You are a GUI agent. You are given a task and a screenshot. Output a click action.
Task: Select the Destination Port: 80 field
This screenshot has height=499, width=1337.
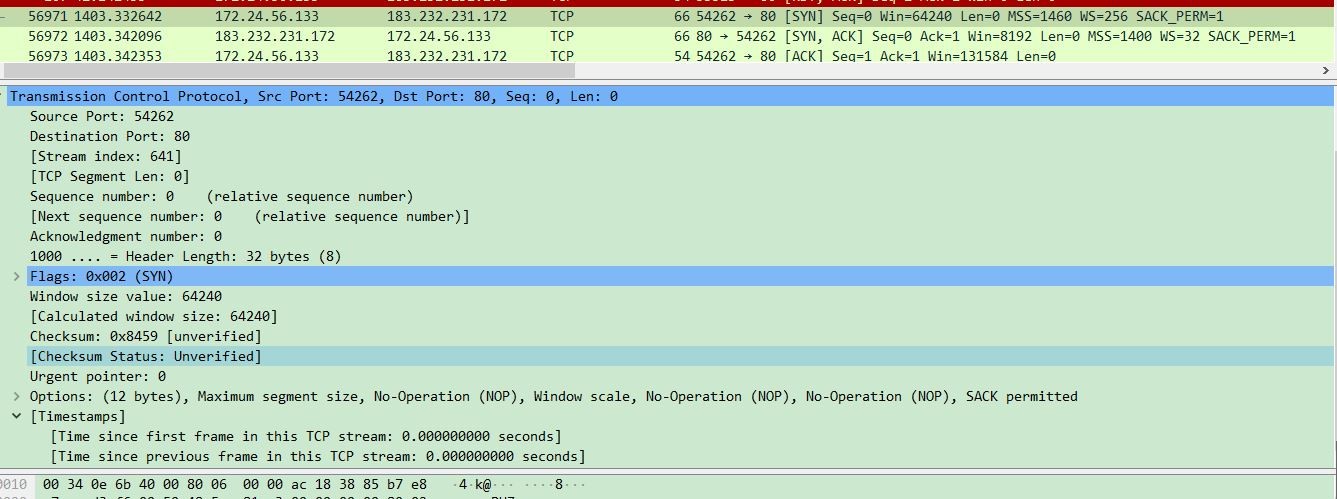pyautogui.click(x=109, y=136)
